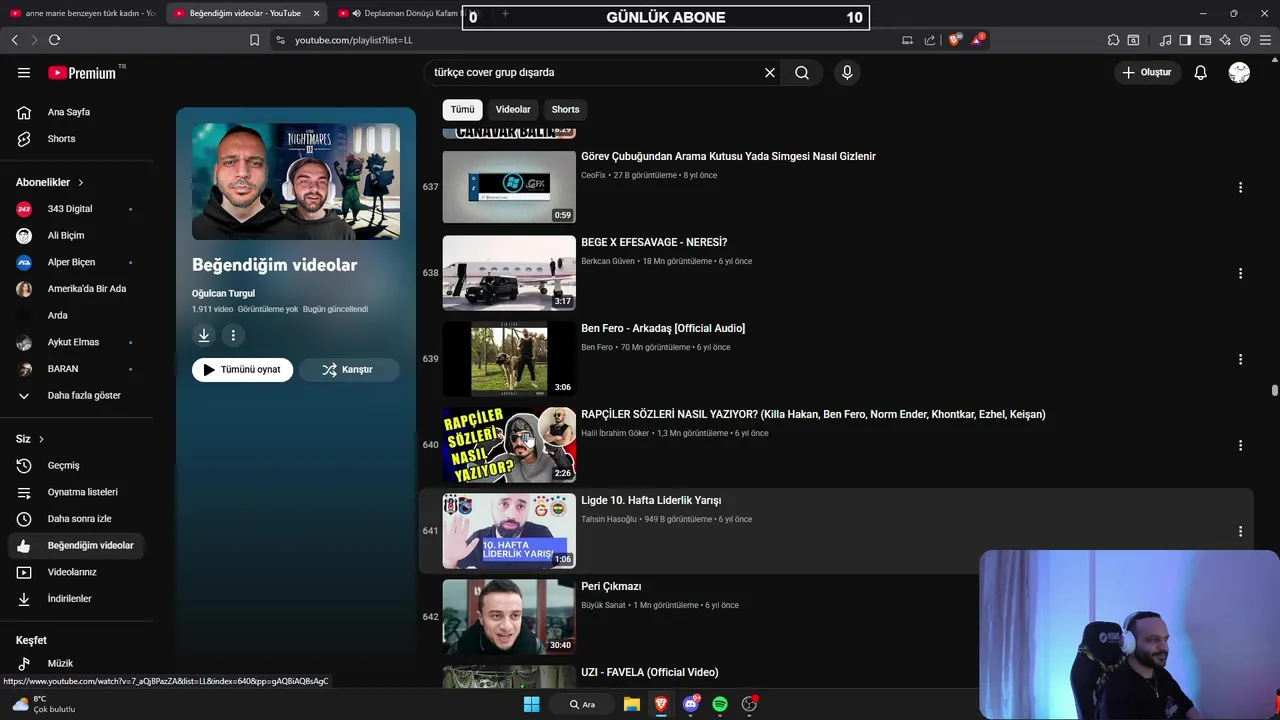Open Ligde 10. Hafta Liderlik Yarışı title
Image resolution: width=1280 pixels, height=720 pixels.
click(651, 500)
